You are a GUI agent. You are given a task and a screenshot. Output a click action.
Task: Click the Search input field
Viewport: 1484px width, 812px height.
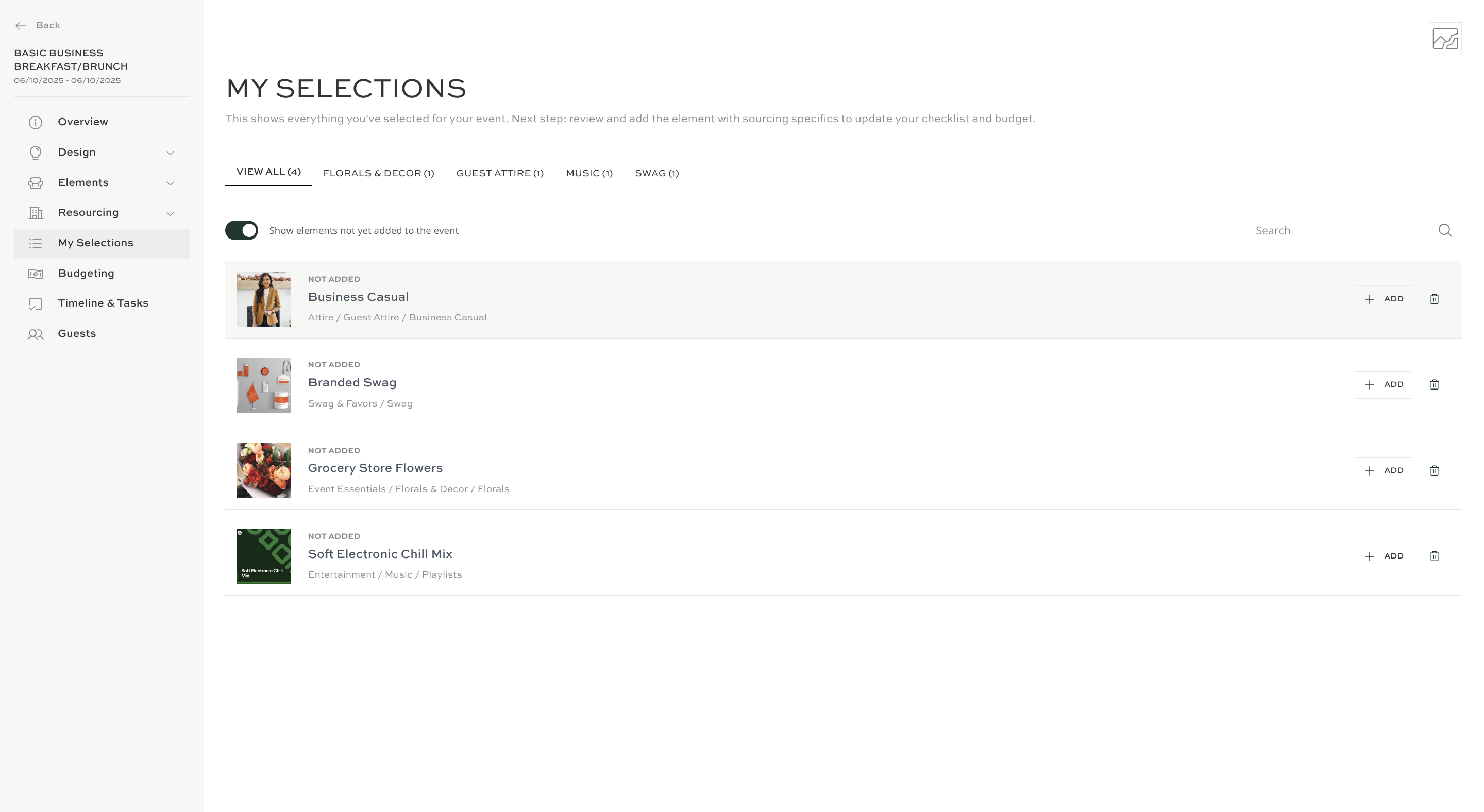coord(1345,230)
